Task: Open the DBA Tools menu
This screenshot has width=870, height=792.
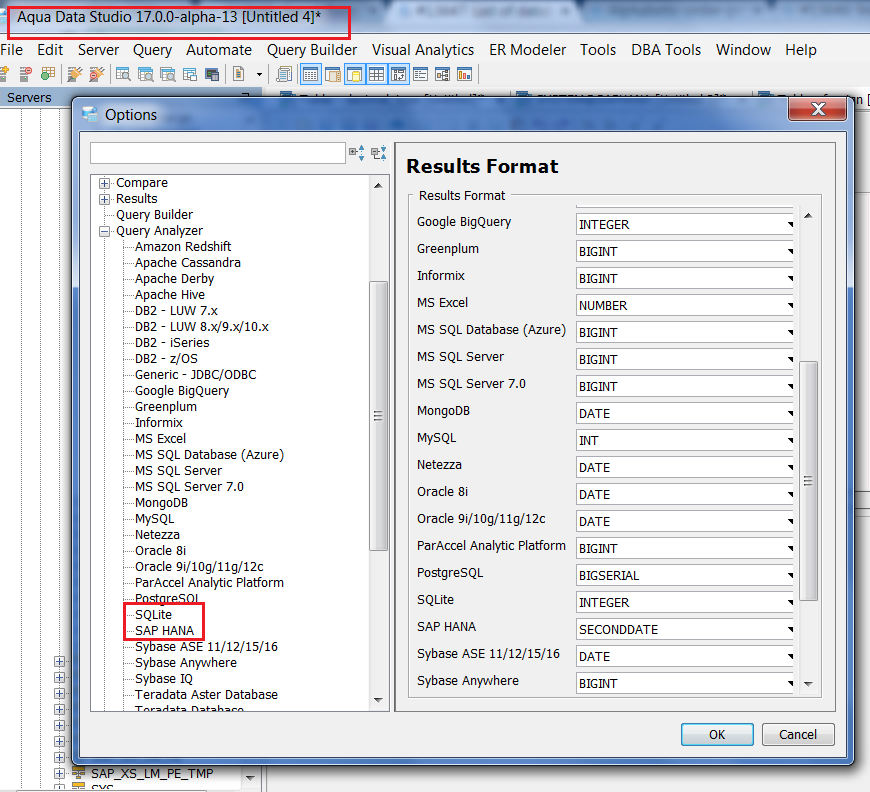Action: coord(666,50)
